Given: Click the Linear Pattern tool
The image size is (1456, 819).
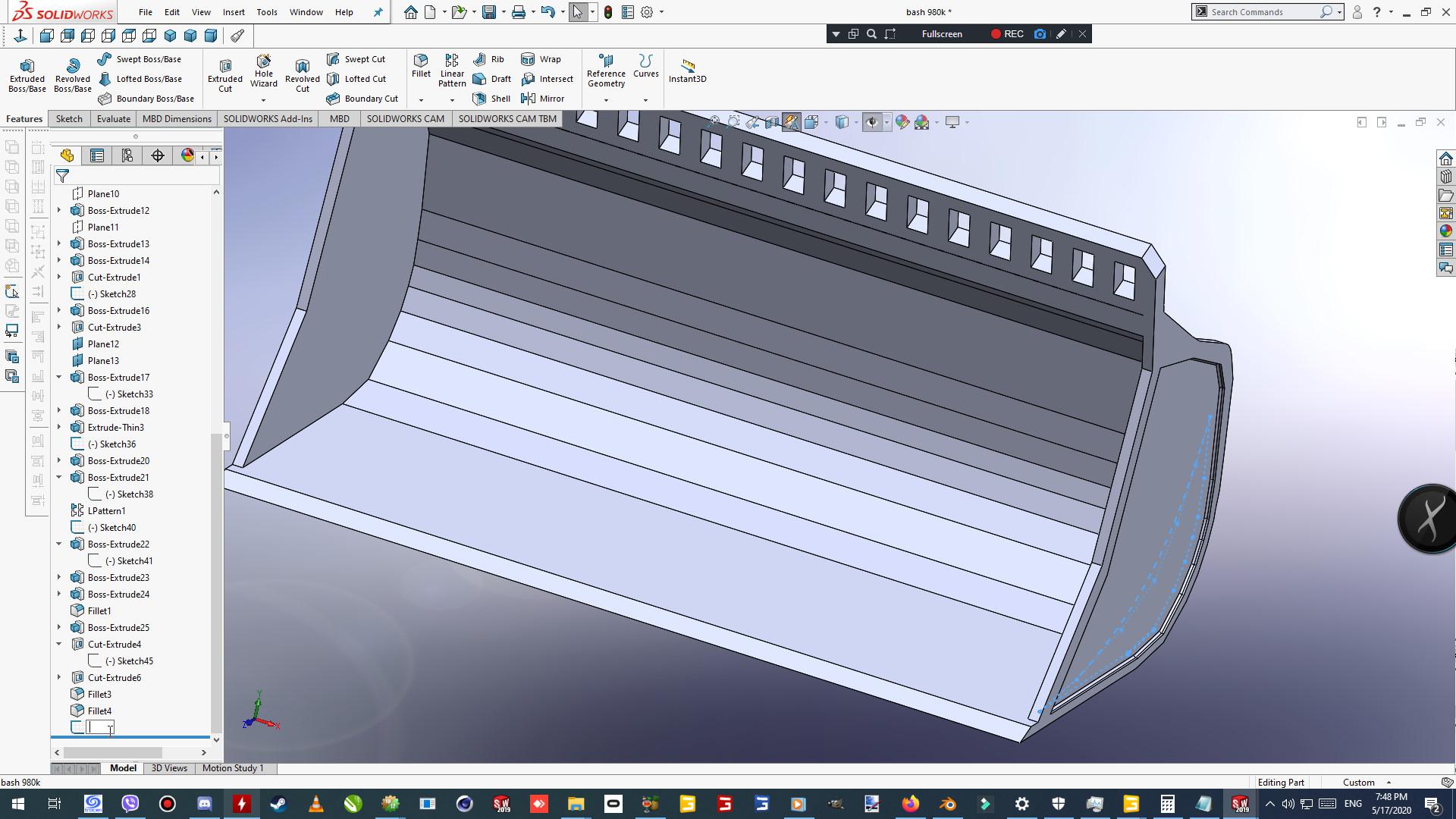Looking at the screenshot, I should pos(451,71).
